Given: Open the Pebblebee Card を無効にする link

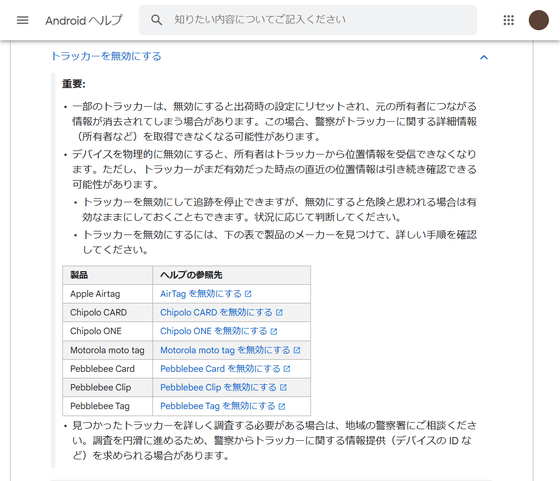Looking at the screenshot, I should (x=220, y=369).
